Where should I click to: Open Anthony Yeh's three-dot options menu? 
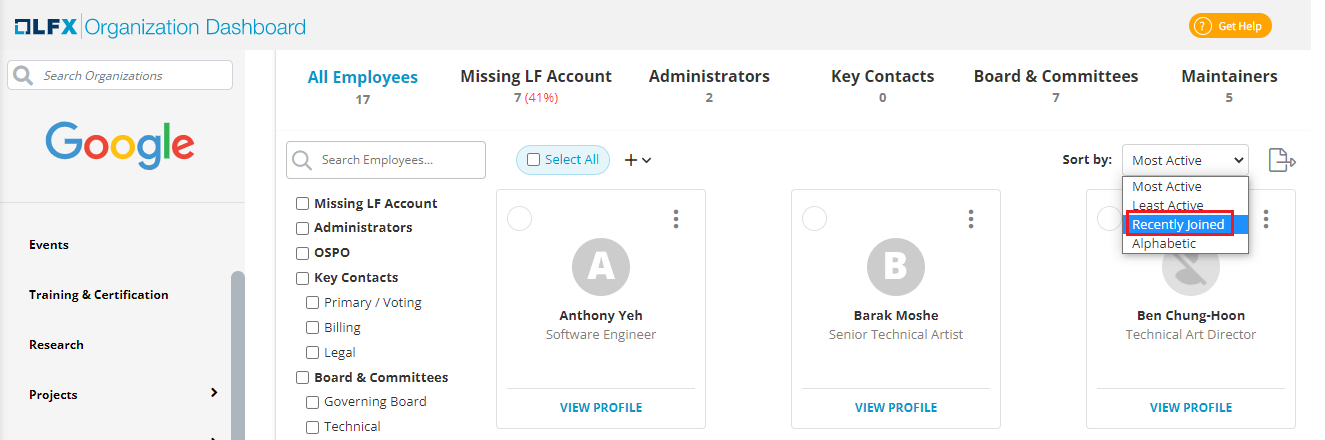point(676,219)
